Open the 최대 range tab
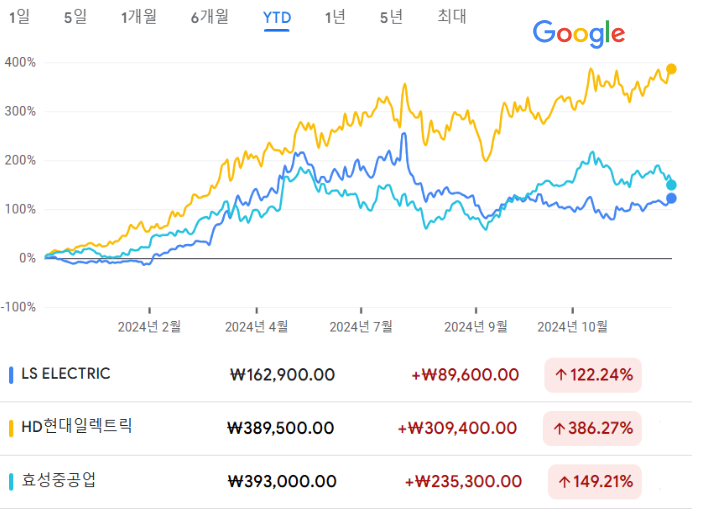The height and width of the screenshot is (516, 707). pyautogui.click(x=452, y=17)
